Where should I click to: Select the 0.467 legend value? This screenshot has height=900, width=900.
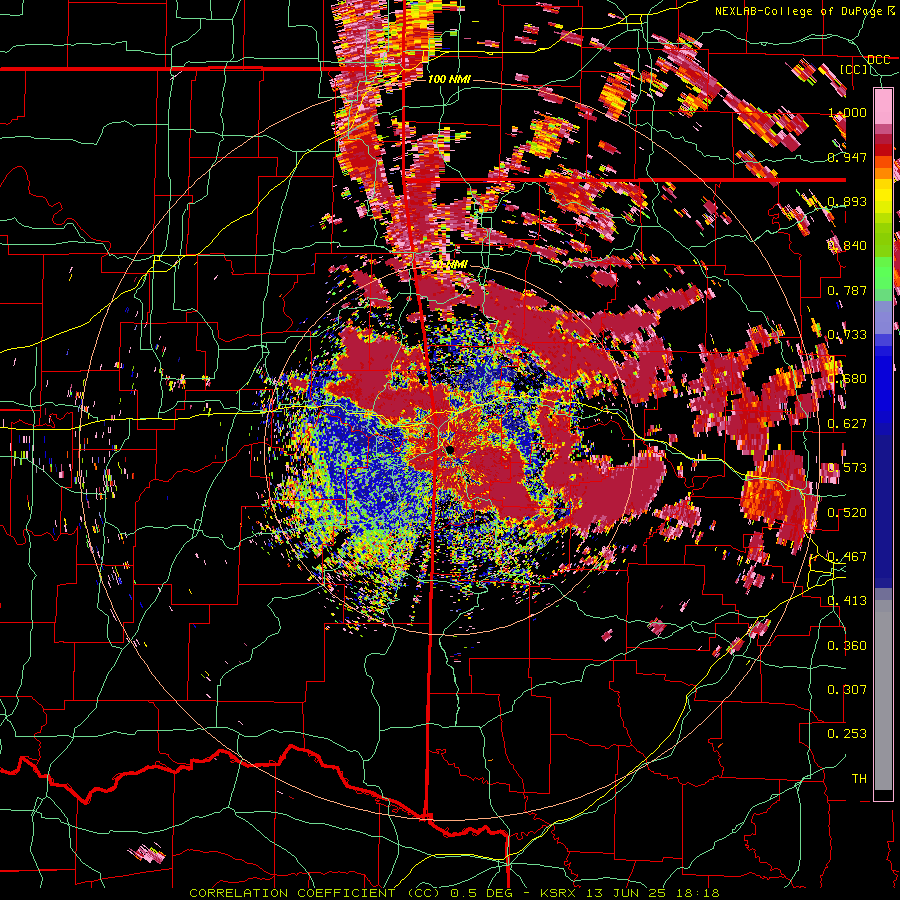(x=848, y=557)
